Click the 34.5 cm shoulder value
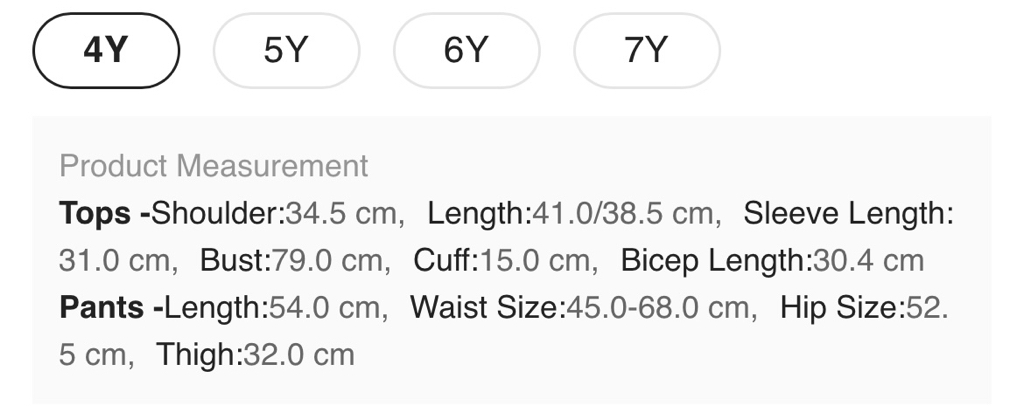The width and height of the screenshot is (1024, 406). (x=344, y=213)
